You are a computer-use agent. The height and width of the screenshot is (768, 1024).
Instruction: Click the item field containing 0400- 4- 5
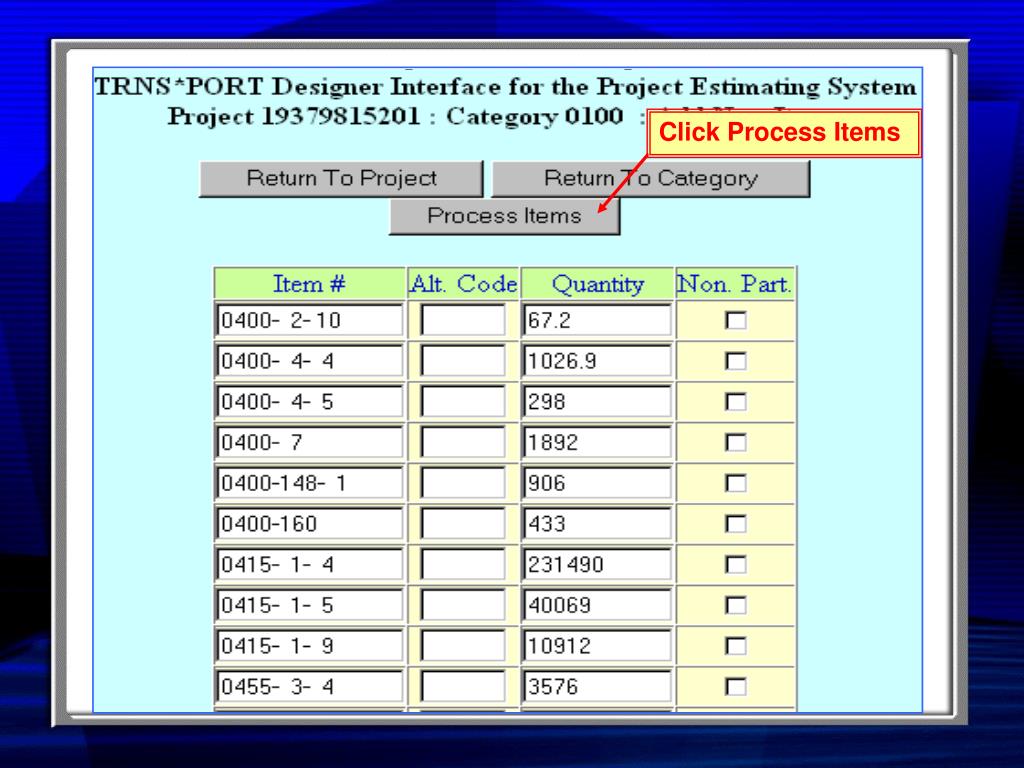tap(310, 401)
